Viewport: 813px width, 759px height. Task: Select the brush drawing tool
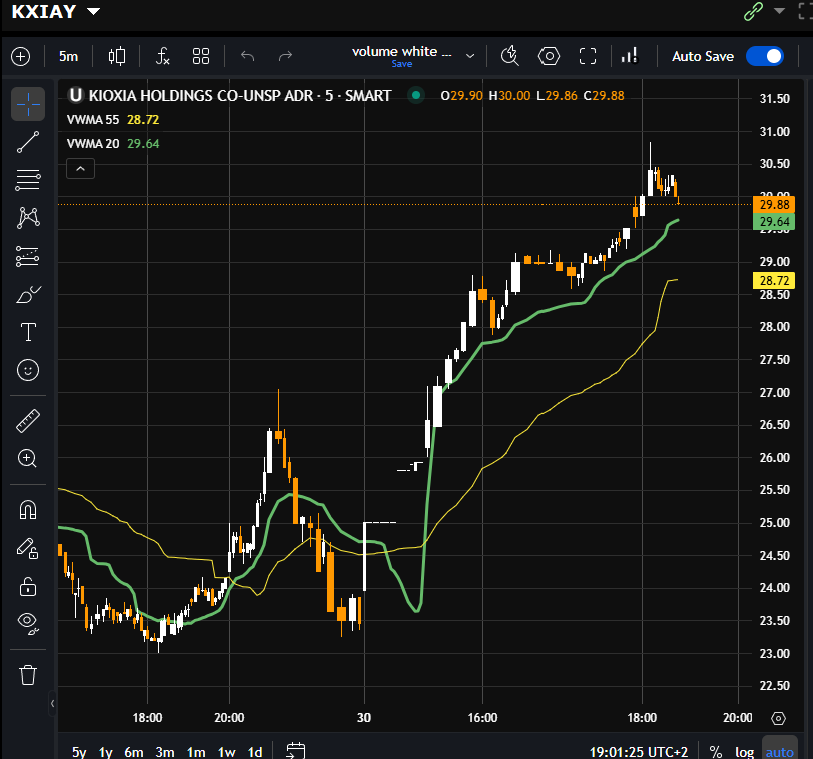(x=28, y=294)
